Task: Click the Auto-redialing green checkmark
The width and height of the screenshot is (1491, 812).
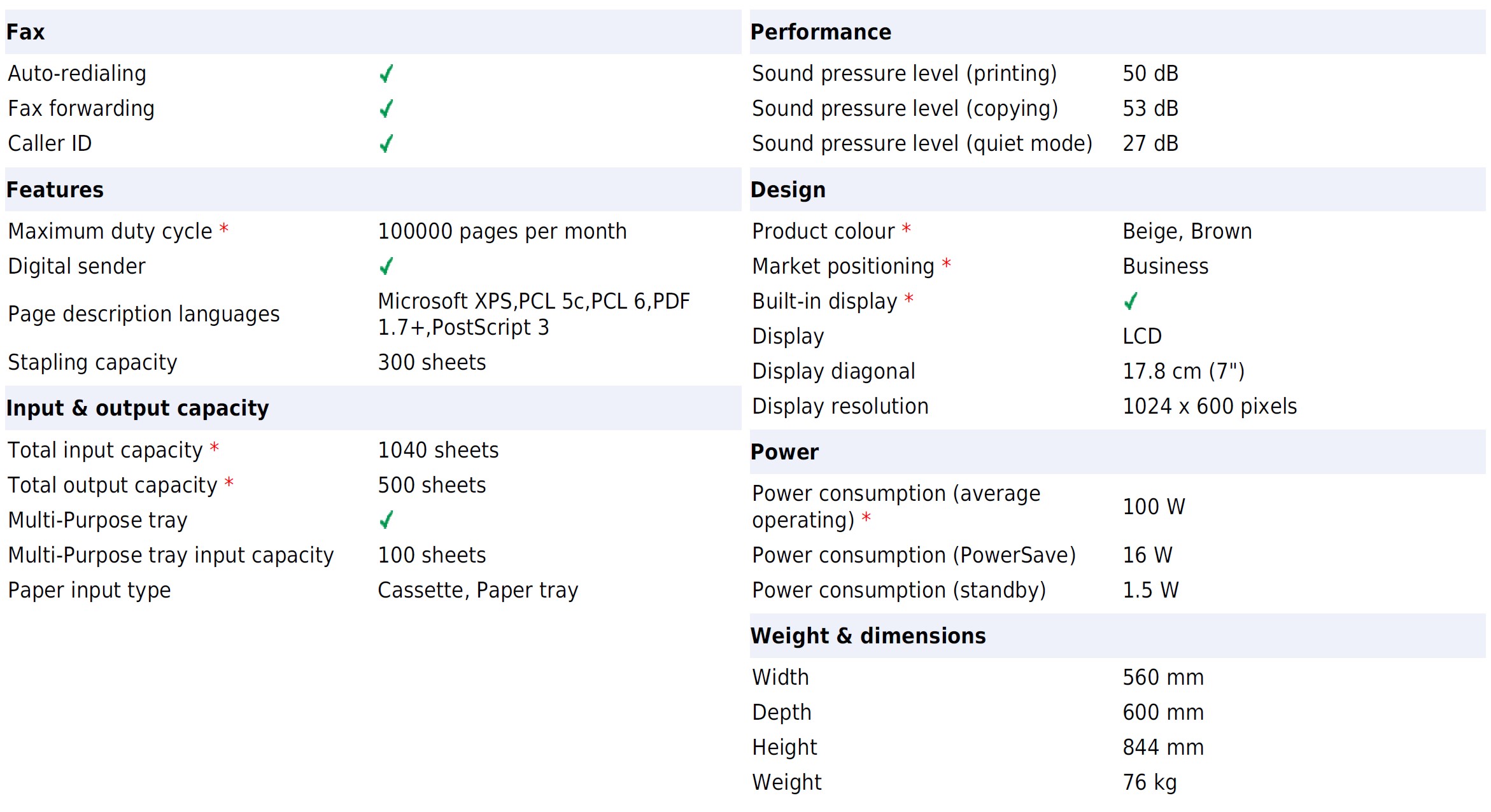Action: click(386, 74)
